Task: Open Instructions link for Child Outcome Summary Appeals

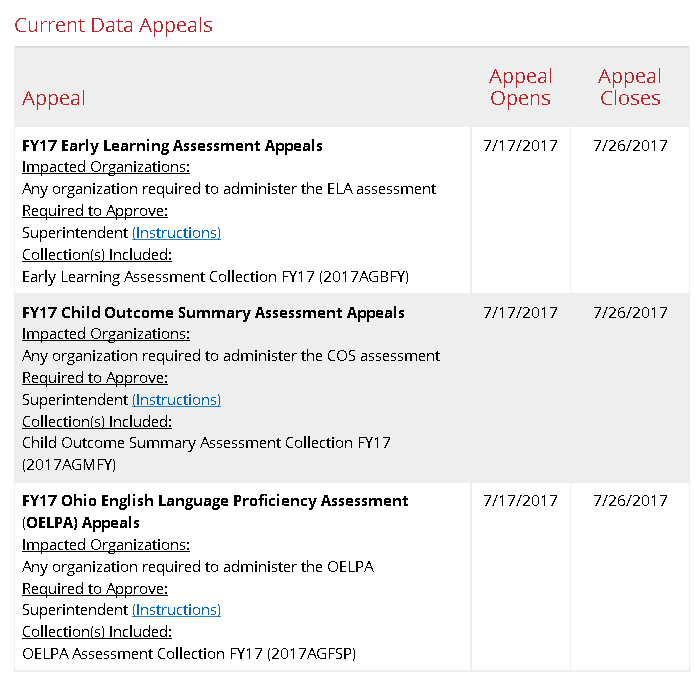Action: point(176,400)
